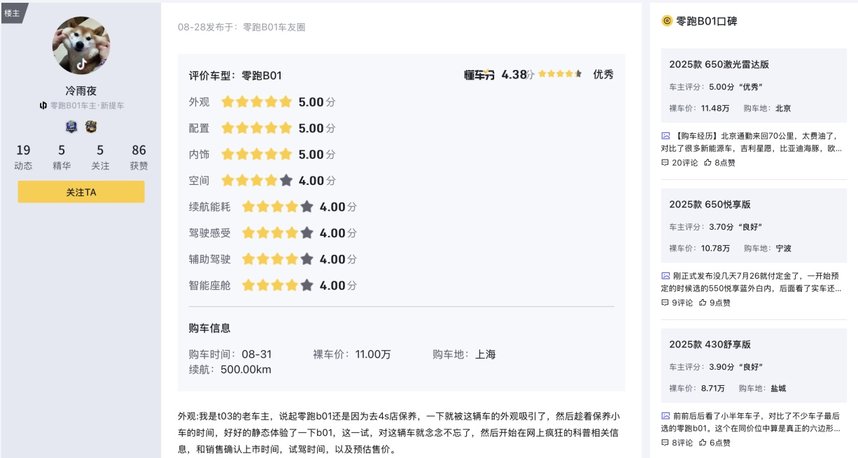The image size is (858, 458).
Task: Open the 5 精华 stat
Action: 61,157
